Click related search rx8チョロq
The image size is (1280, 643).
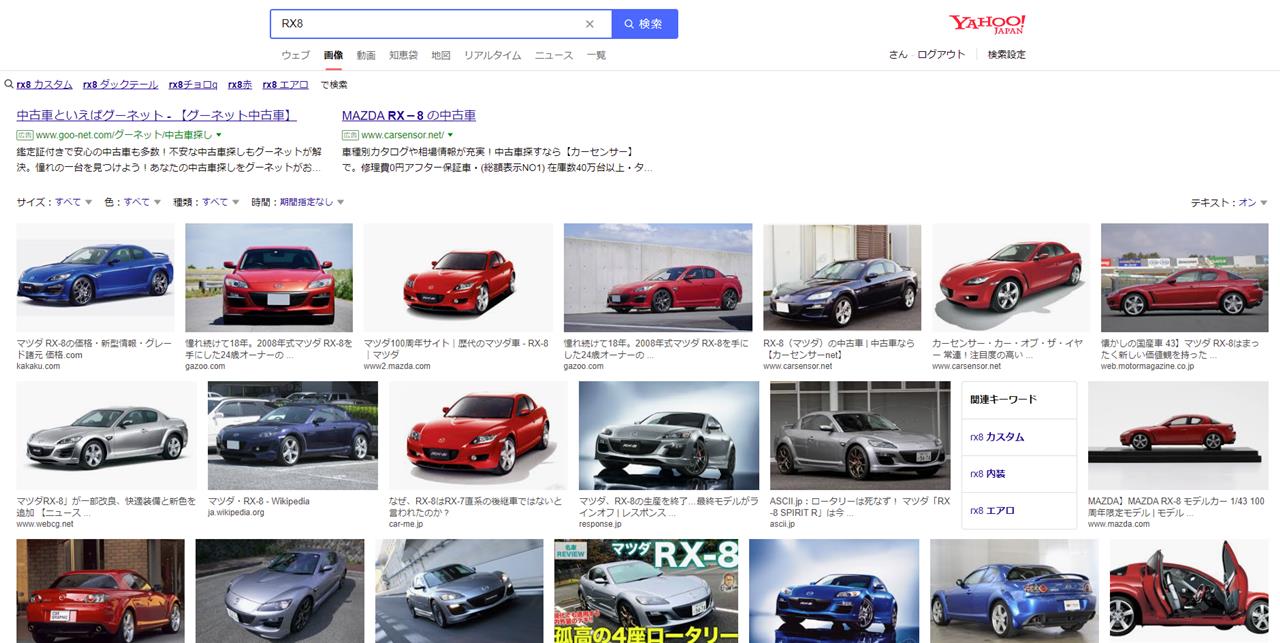pos(193,85)
